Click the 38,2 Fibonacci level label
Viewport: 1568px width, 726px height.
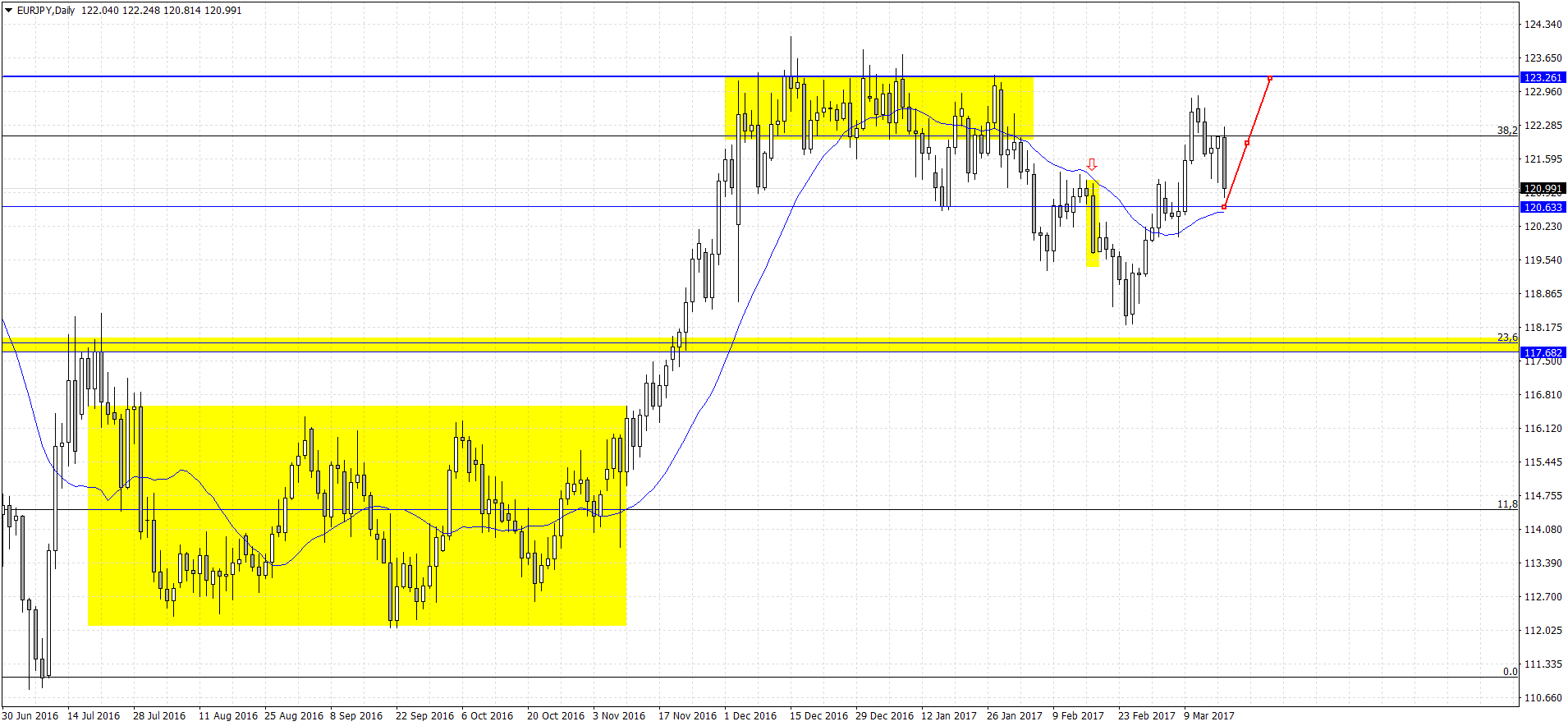click(1507, 131)
